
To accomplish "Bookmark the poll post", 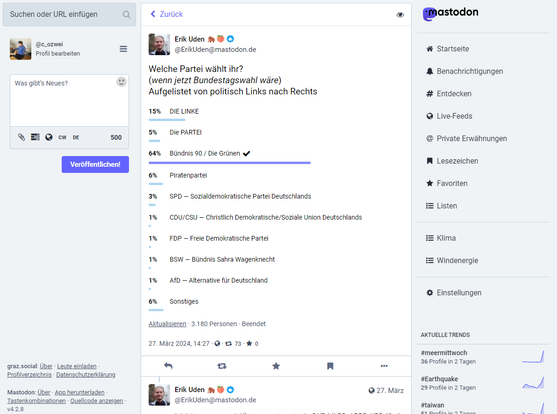I will point(330,366).
